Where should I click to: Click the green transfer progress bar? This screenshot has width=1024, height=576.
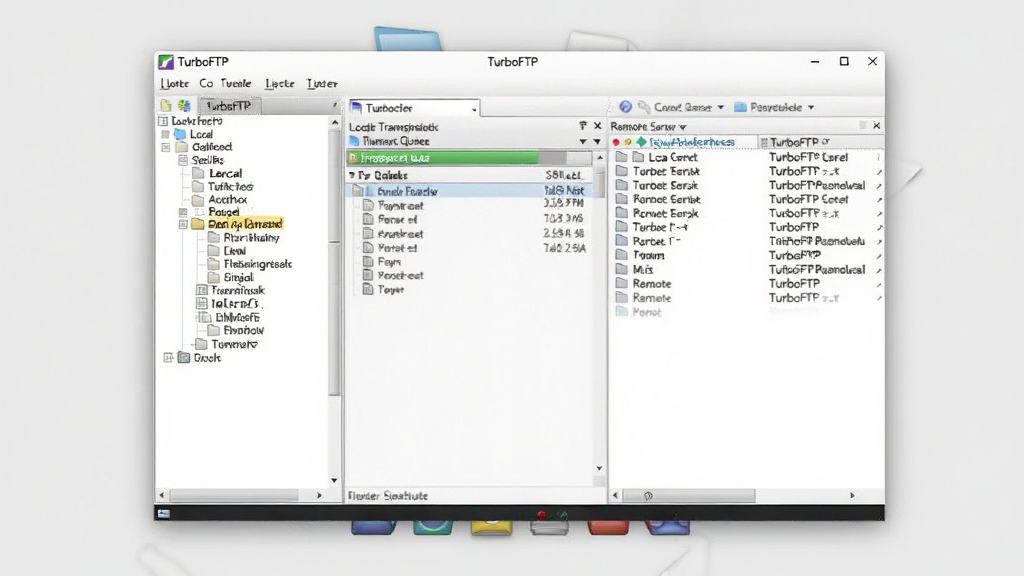[x=443, y=158]
